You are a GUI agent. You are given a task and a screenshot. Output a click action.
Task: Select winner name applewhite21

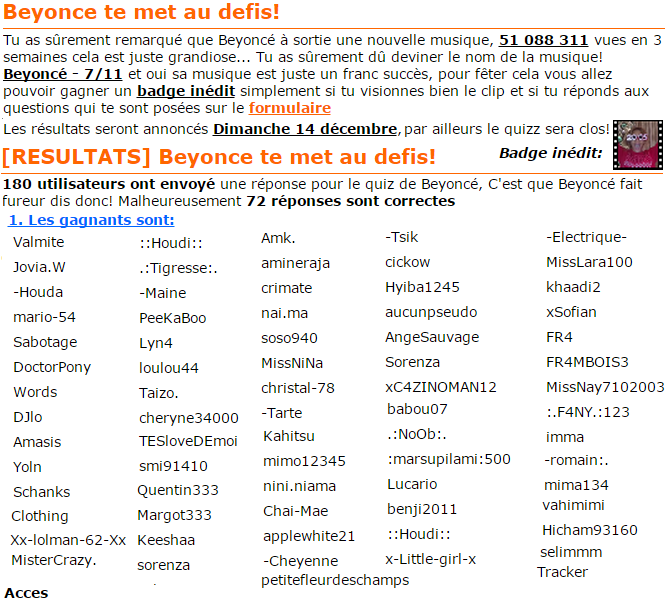pyautogui.click(x=309, y=536)
